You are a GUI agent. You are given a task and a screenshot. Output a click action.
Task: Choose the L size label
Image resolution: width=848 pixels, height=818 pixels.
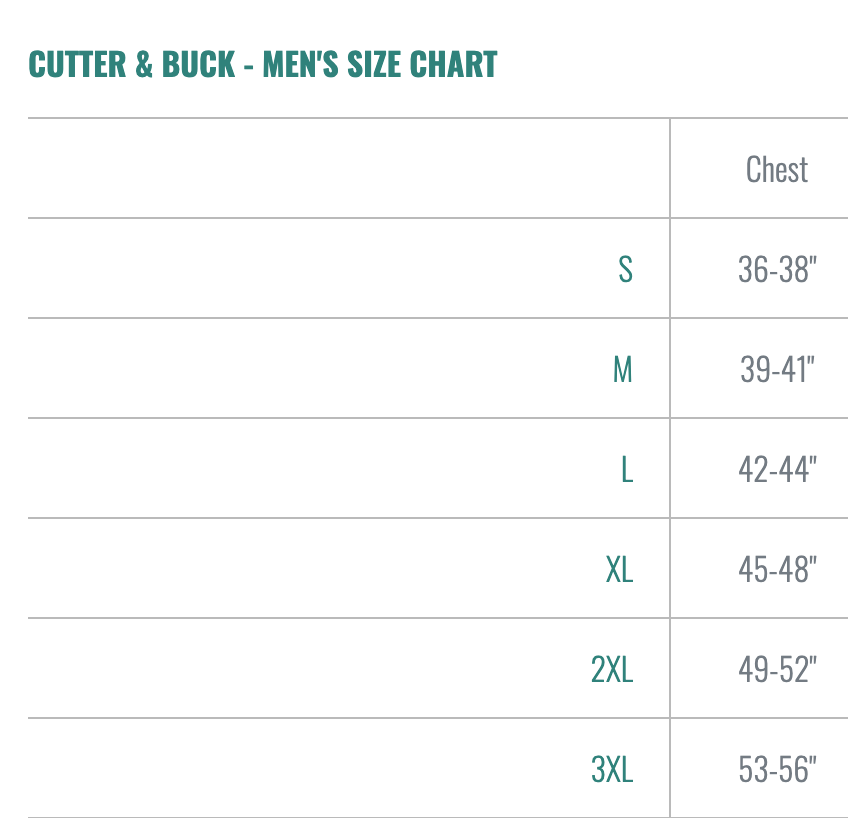627,469
